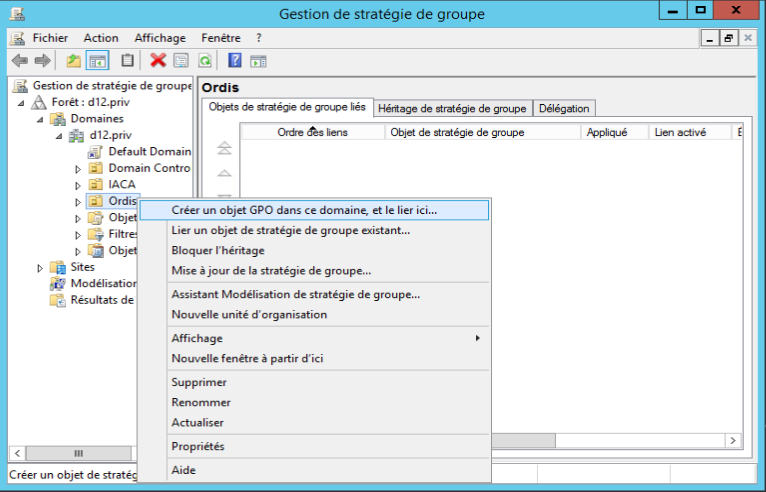Select Default Domain policy in tree
Screen dimensions: 766x492
click(x=148, y=152)
